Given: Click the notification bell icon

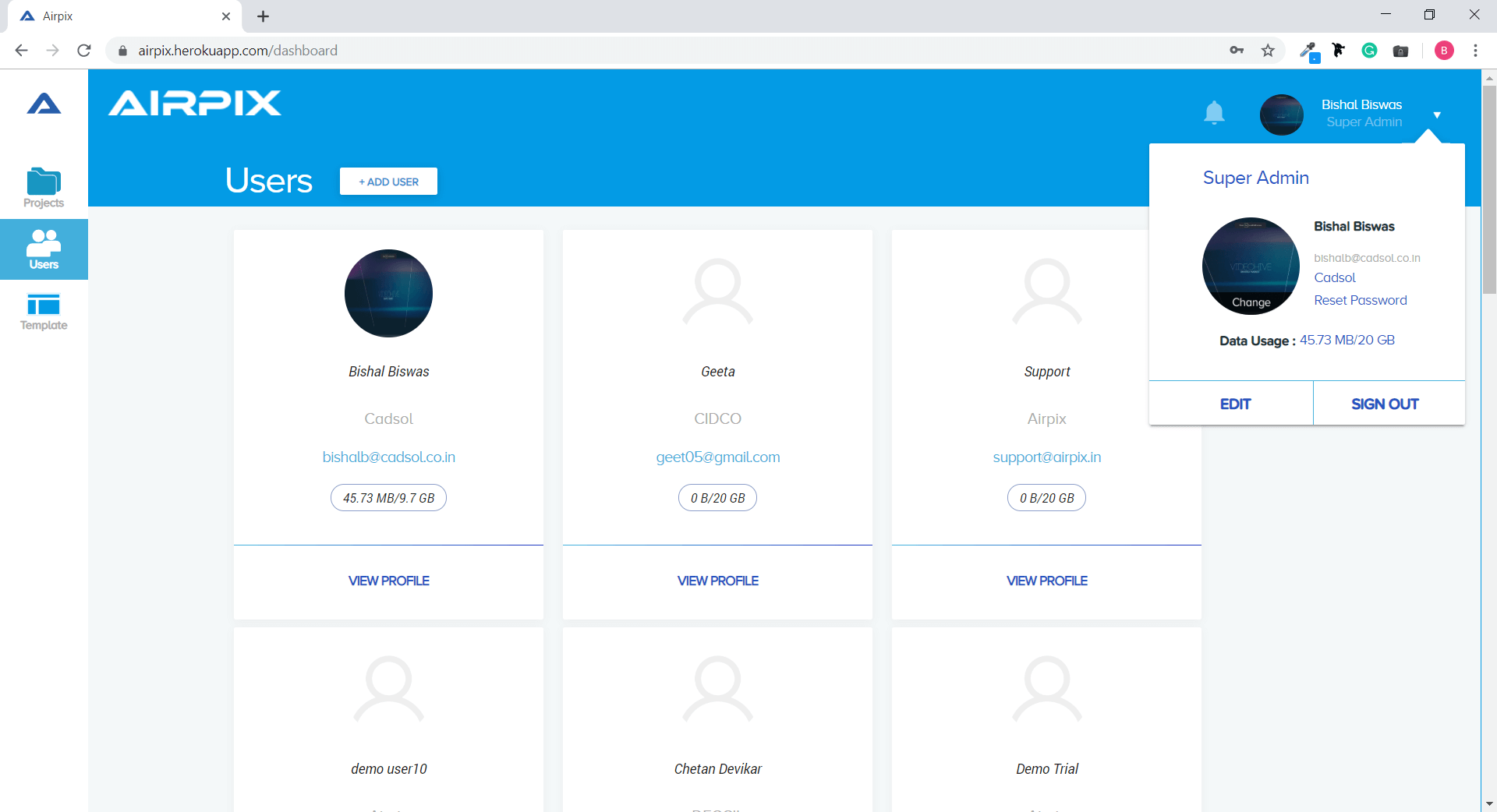Looking at the screenshot, I should coord(1214,113).
